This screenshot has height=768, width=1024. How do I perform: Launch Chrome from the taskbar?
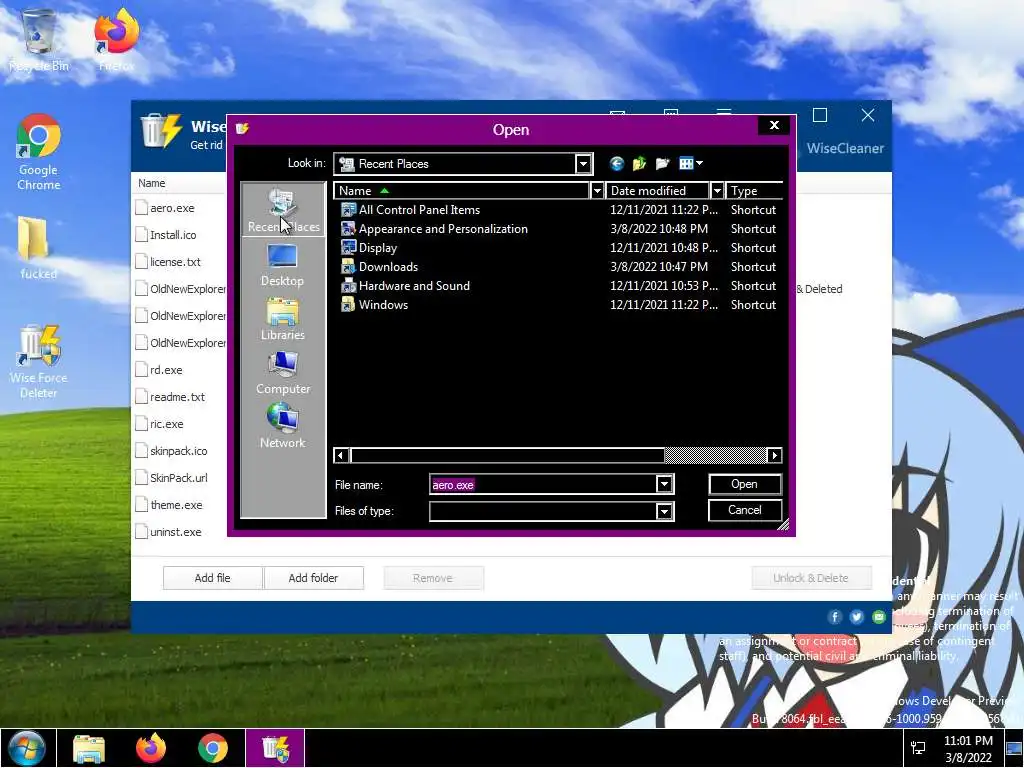tap(213, 748)
